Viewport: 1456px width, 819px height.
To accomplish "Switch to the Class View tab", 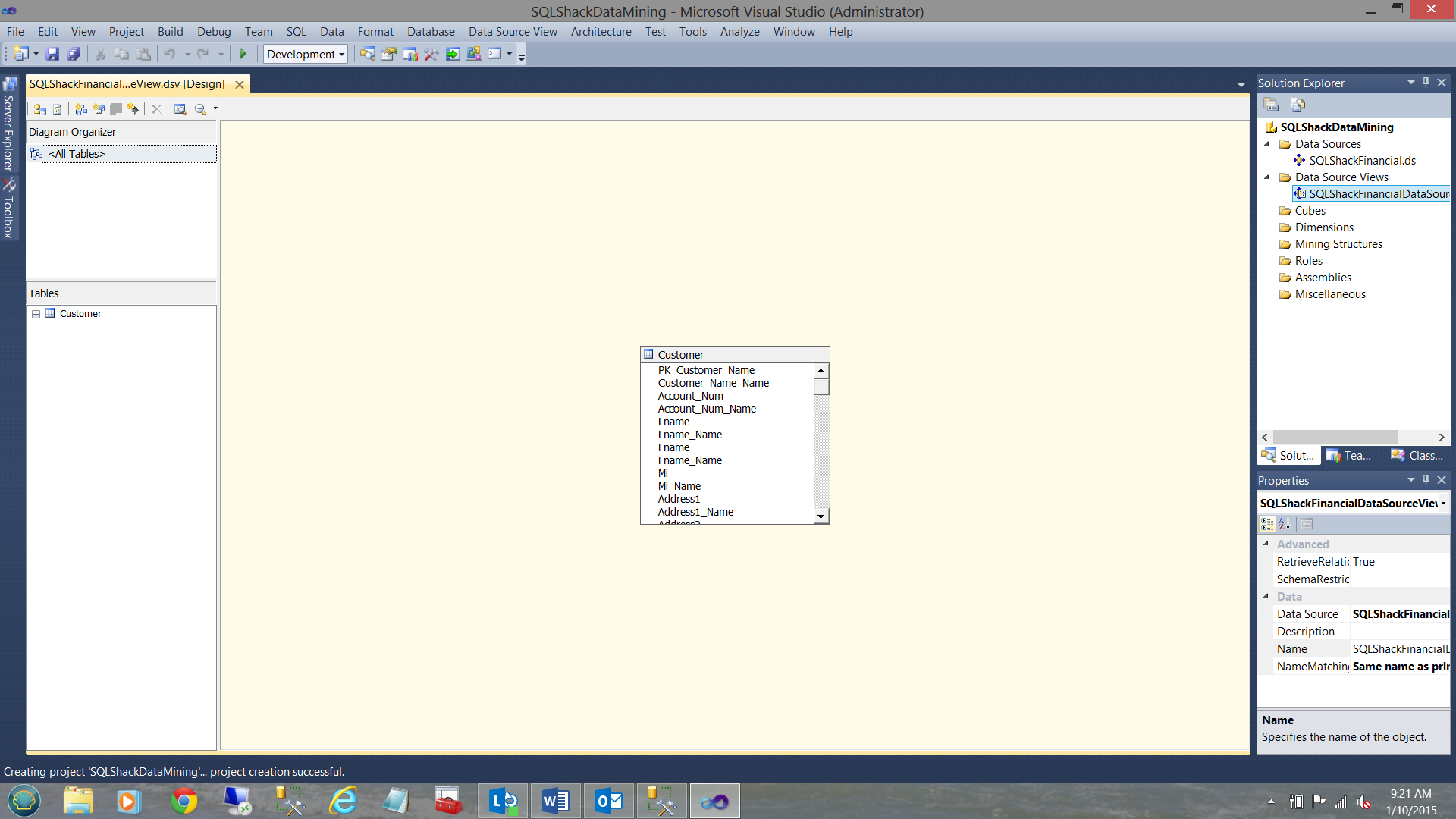I will pyautogui.click(x=1417, y=456).
